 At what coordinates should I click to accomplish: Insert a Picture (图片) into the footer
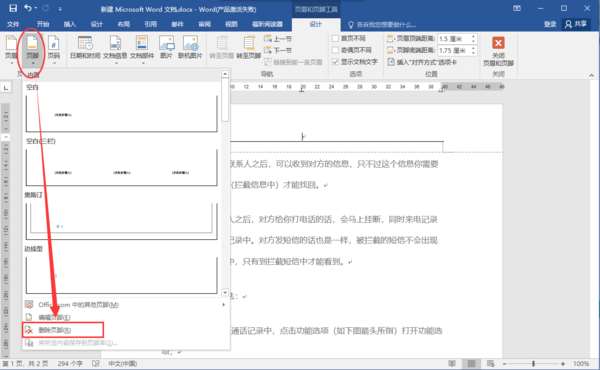coord(166,48)
